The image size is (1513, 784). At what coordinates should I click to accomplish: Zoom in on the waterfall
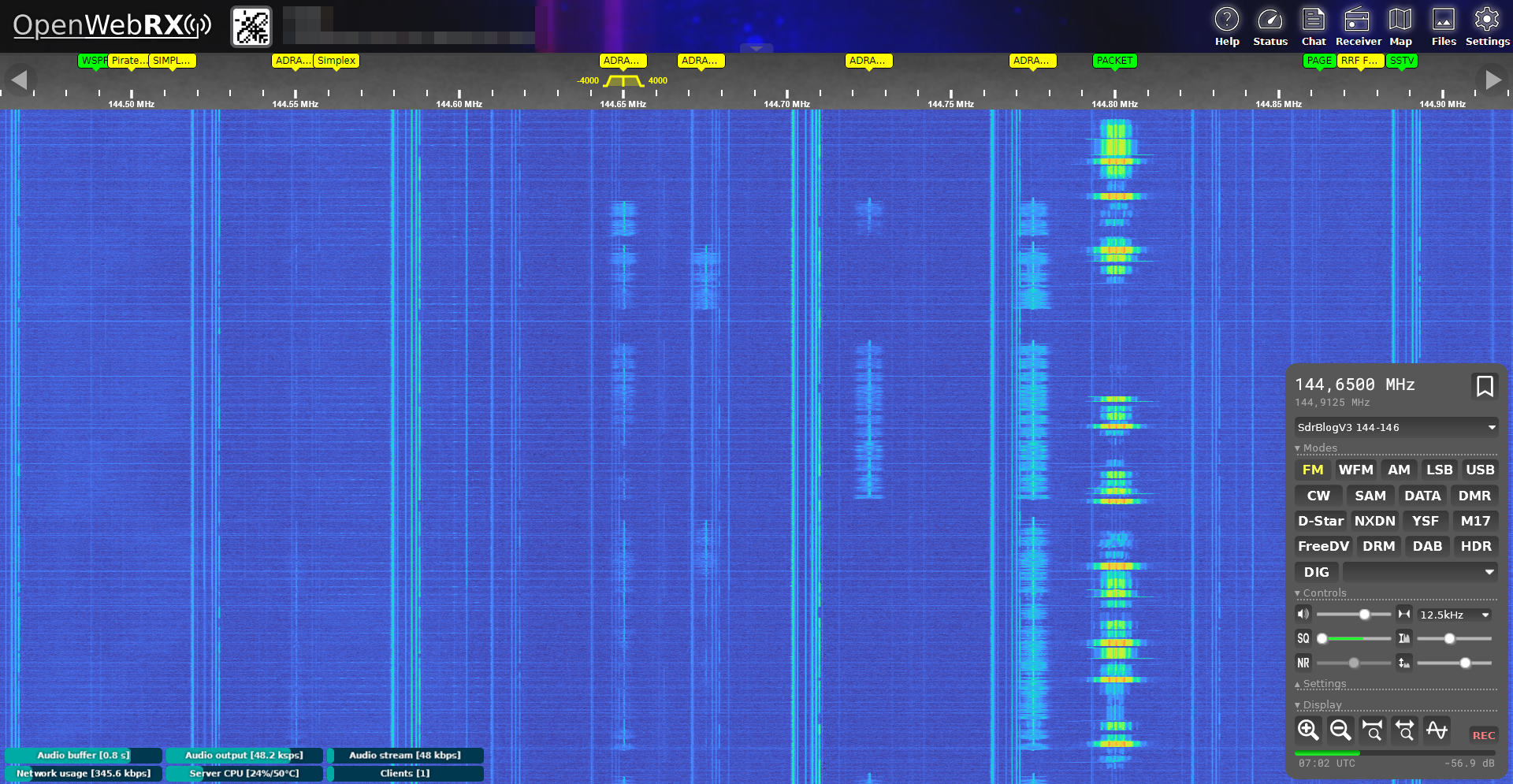(x=1308, y=730)
